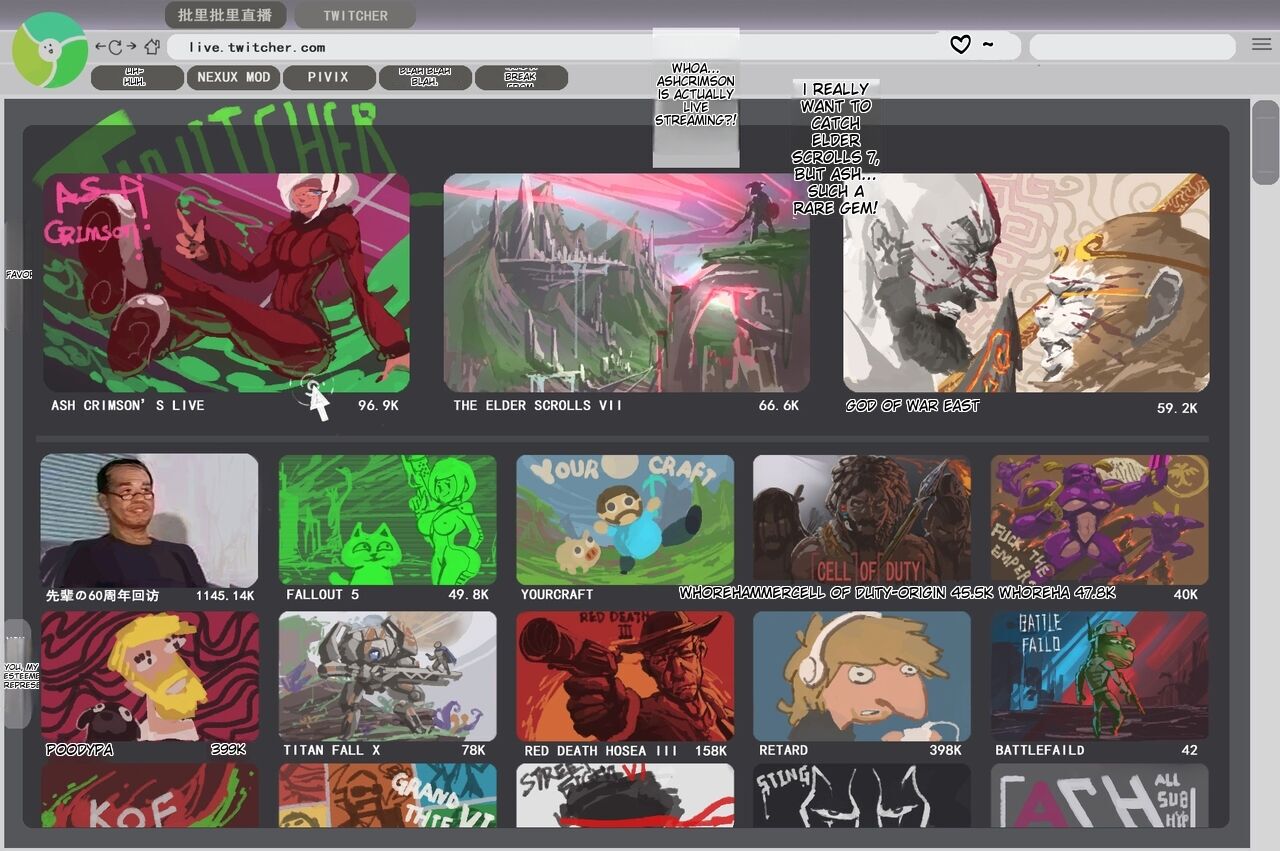Viewport: 1280px width, 851px height.
Task: Open The Elder Scrolls VII stream thumbnail
Action: [x=626, y=283]
